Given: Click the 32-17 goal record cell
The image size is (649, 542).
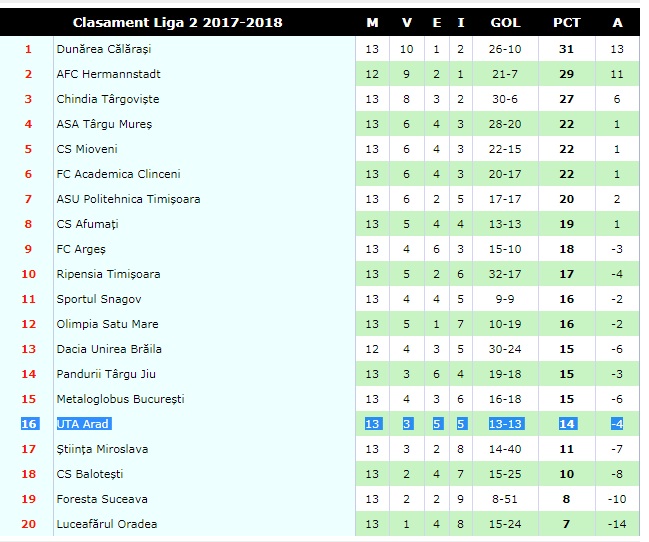Looking at the screenshot, I should [x=505, y=274].
